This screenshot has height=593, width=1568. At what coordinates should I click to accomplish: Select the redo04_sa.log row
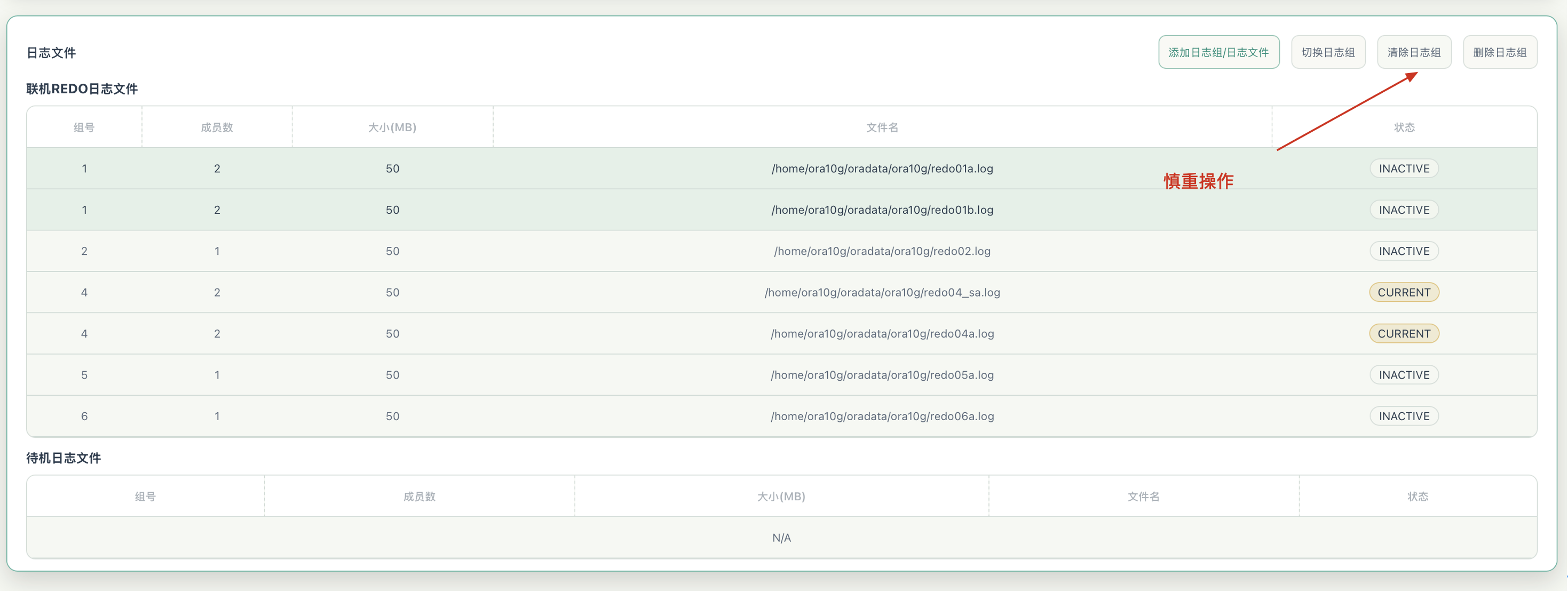tap(781, 293)
